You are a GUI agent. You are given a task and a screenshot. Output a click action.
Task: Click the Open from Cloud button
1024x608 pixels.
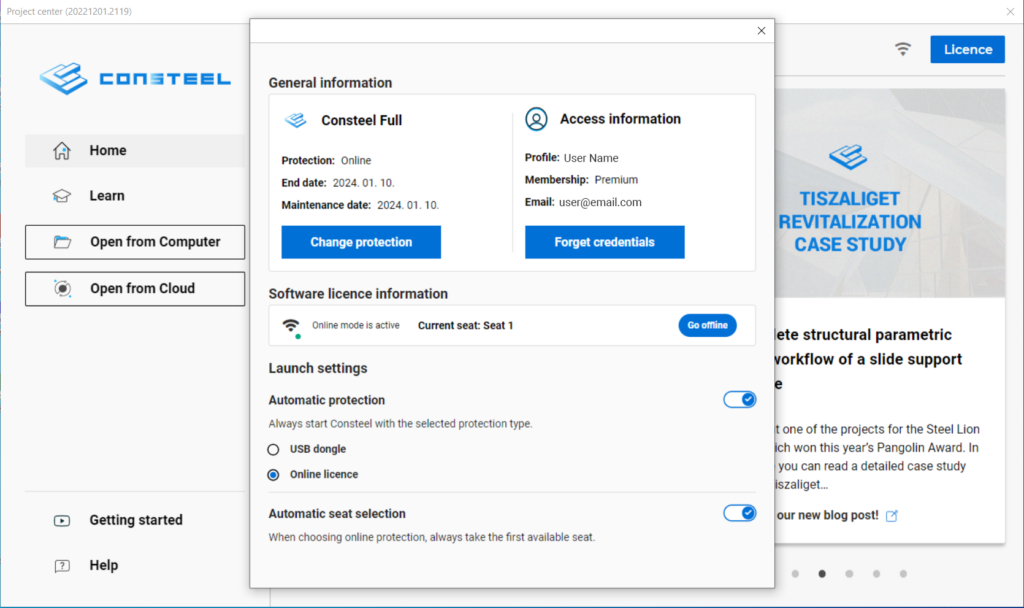pos(135,289)
